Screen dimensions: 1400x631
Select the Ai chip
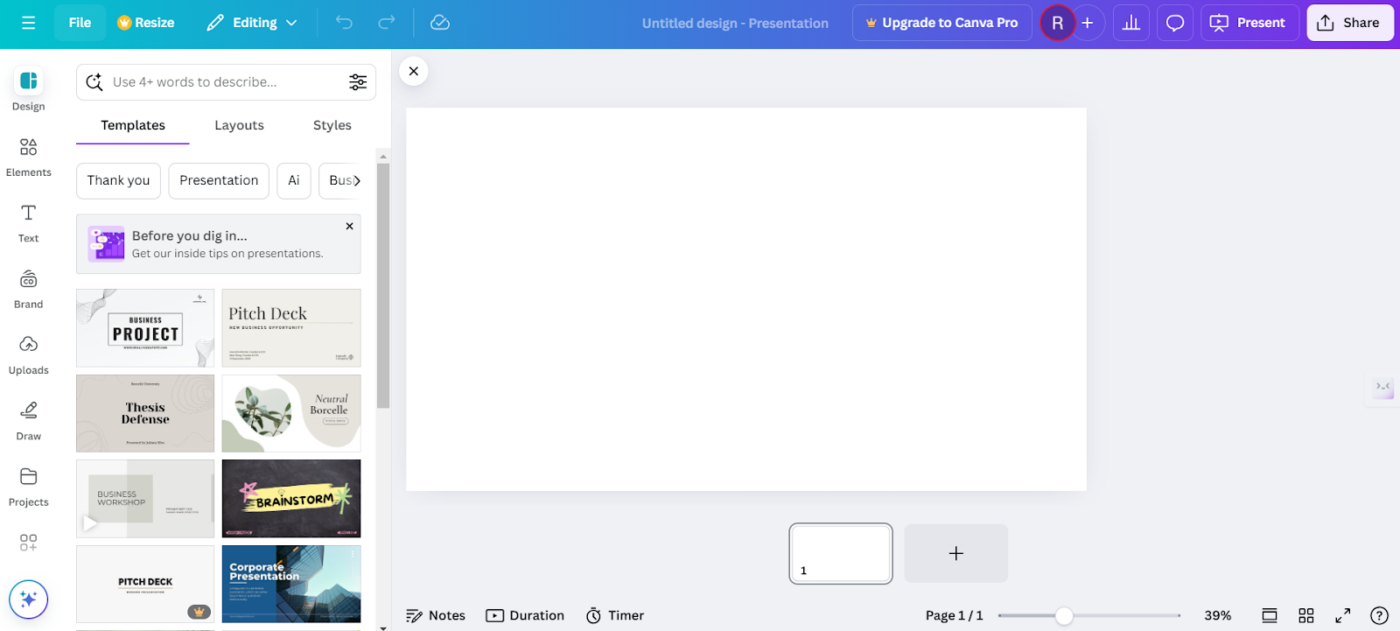(x=294, y=181)
